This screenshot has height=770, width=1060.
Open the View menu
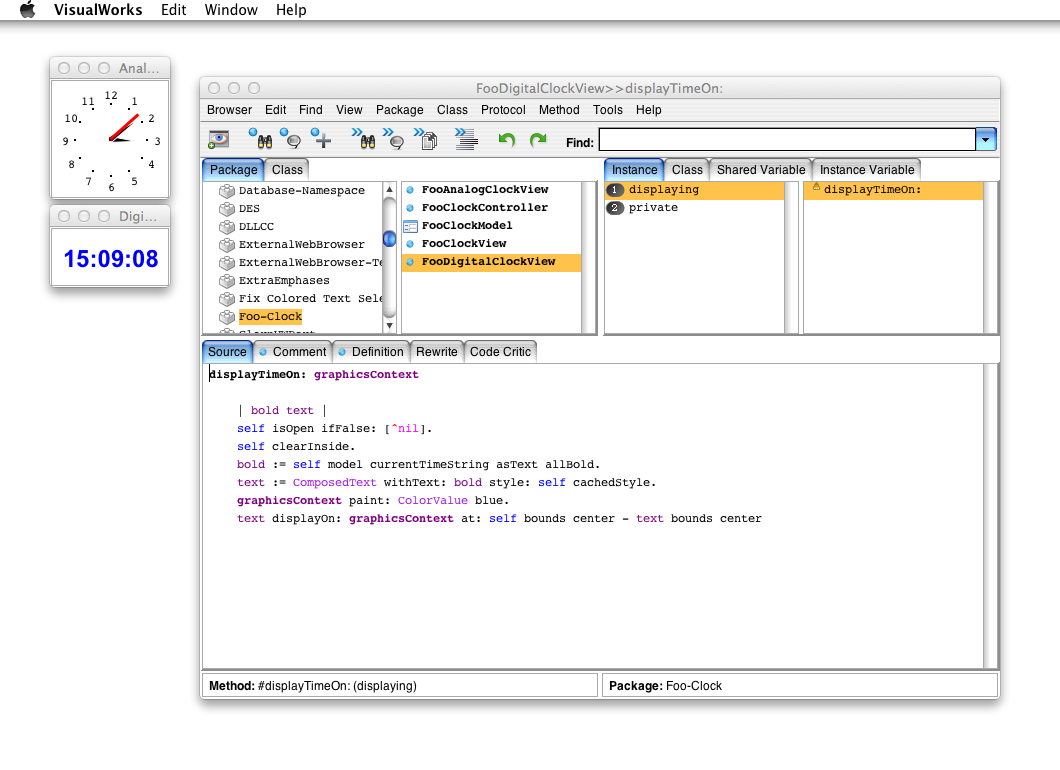coord(349,110)
